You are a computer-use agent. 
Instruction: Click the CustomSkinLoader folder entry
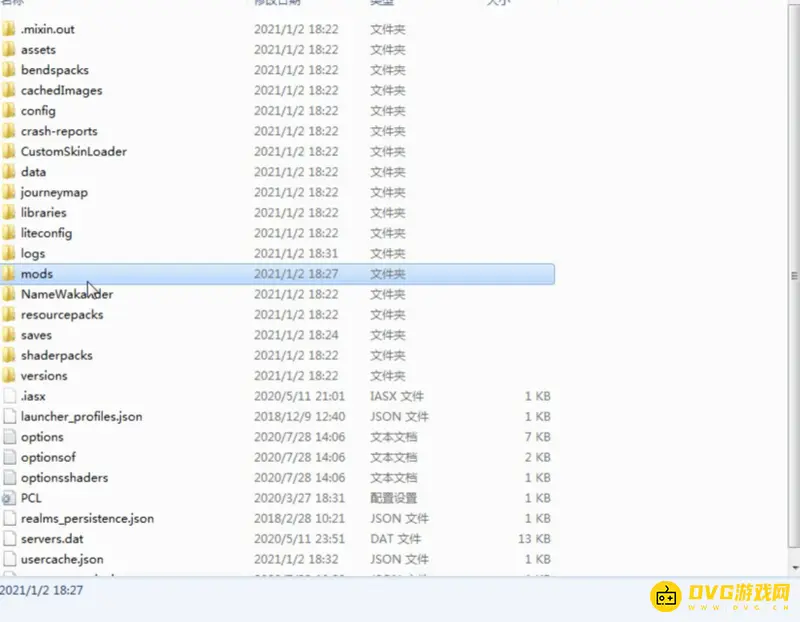(x=73, y=152)
